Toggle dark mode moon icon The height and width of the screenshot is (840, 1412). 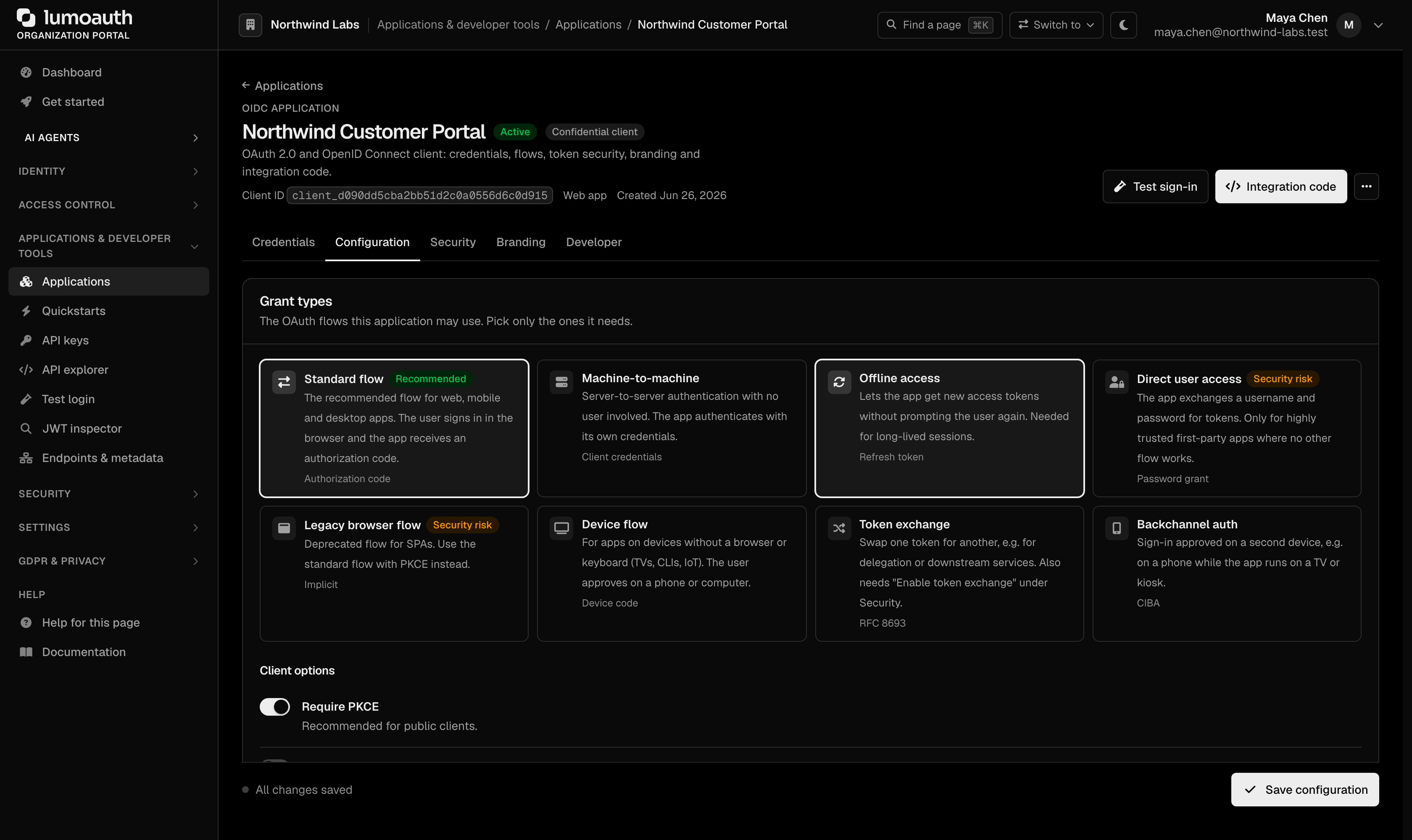(x=1124, y=25)
